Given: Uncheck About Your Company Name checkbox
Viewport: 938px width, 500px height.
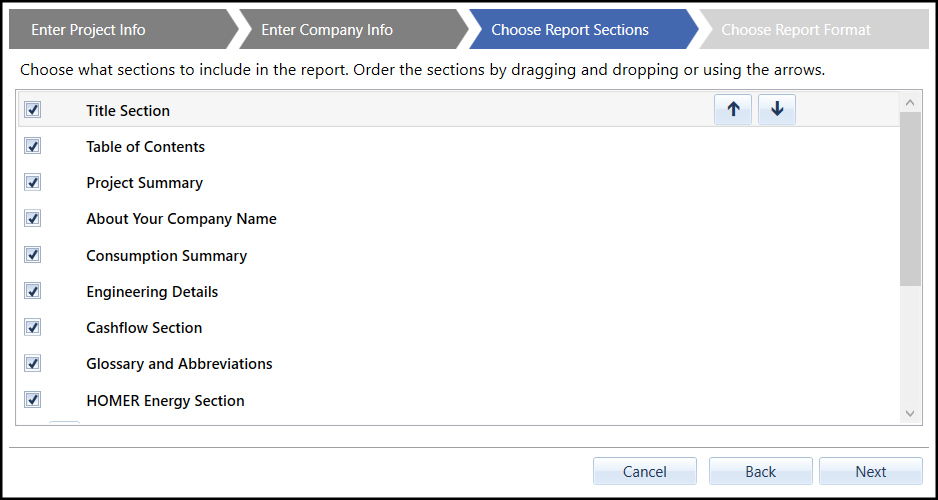Looking at the screenshot, I should (x=32, y=218).
